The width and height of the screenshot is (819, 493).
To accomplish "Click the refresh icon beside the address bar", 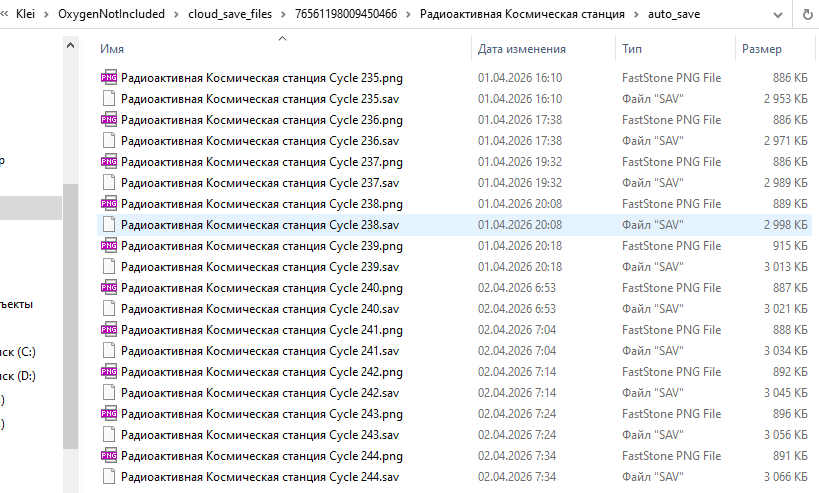I will click(808, 15).
